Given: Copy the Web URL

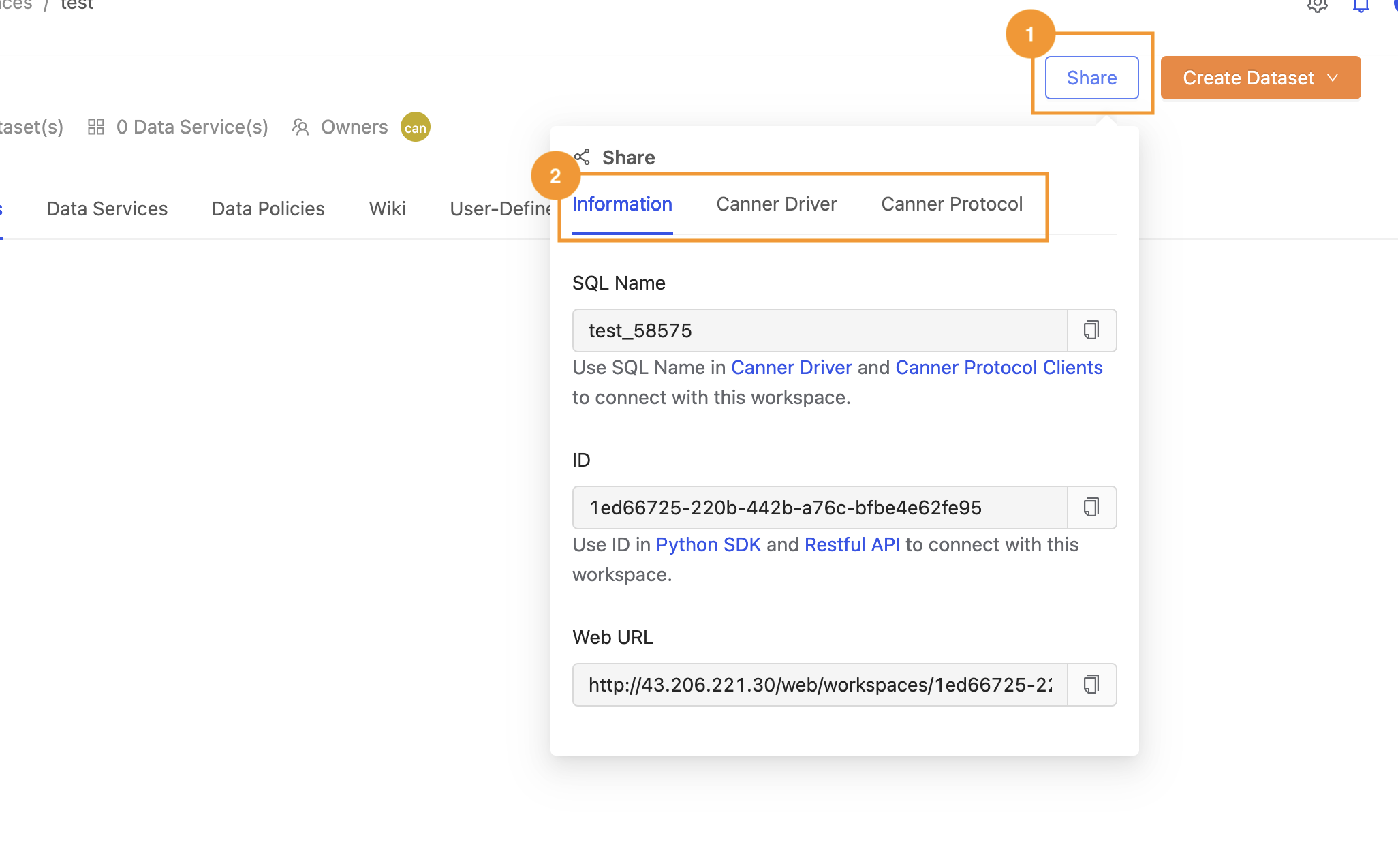Looking at the screenshot, I should 1091,684.
